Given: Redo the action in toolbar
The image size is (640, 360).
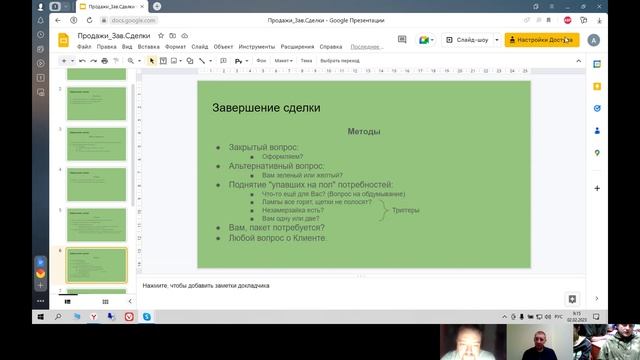Looking at the screenshot, I should (x=93, y=61).
